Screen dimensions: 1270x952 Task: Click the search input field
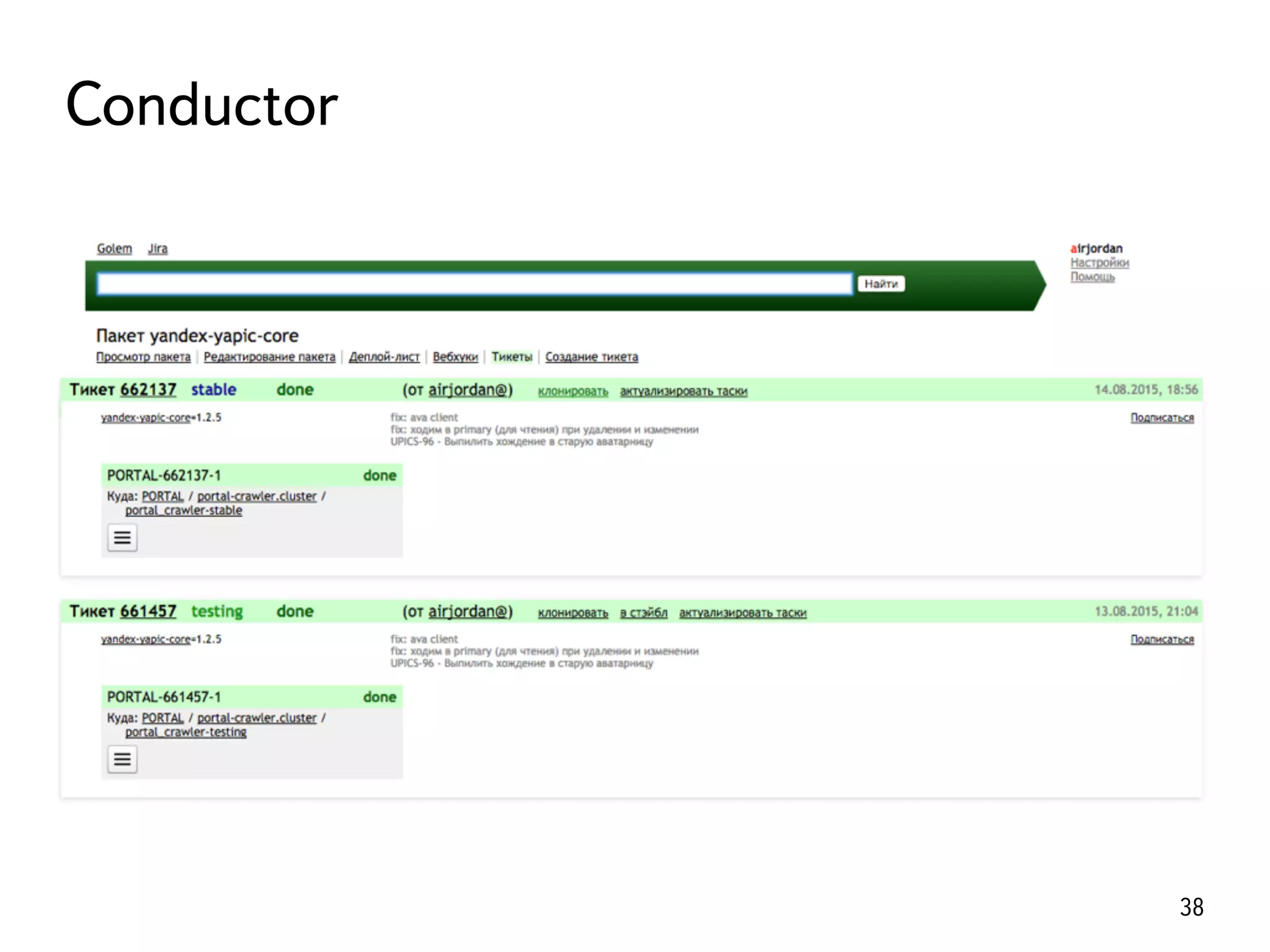pyautogui.click(x=474, y=284)
